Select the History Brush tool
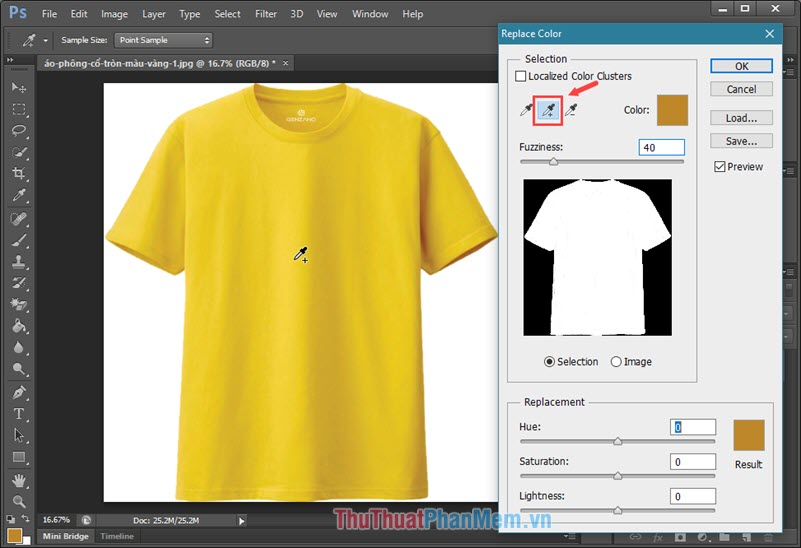 [x=19, y=283]
